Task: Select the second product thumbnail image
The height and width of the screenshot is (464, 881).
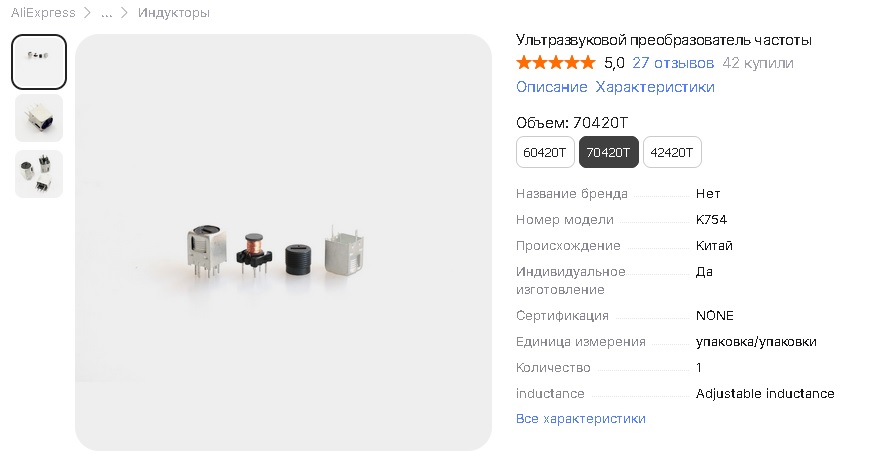Action: (x=39, y=118)
